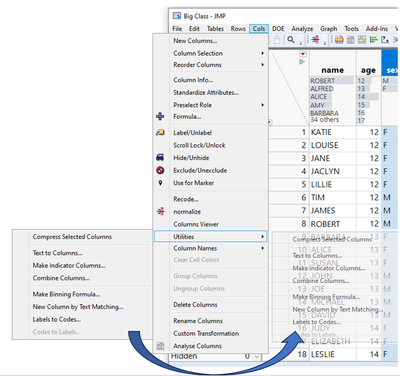Click row number 1 in the table

(x=304, y=132)
